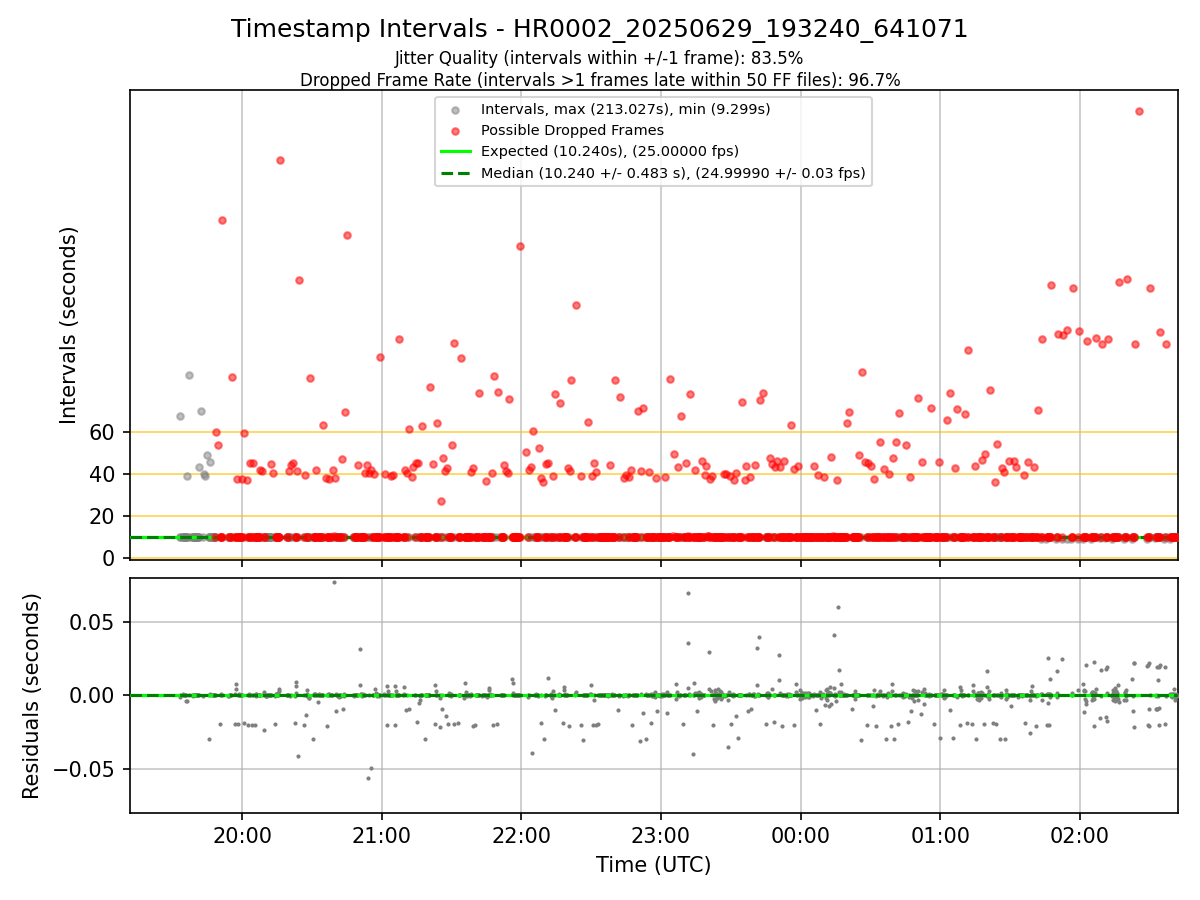Click the 'Dropped Frame Rate' subtitle line
1200x900 pixels.
[x=599, y=80]
